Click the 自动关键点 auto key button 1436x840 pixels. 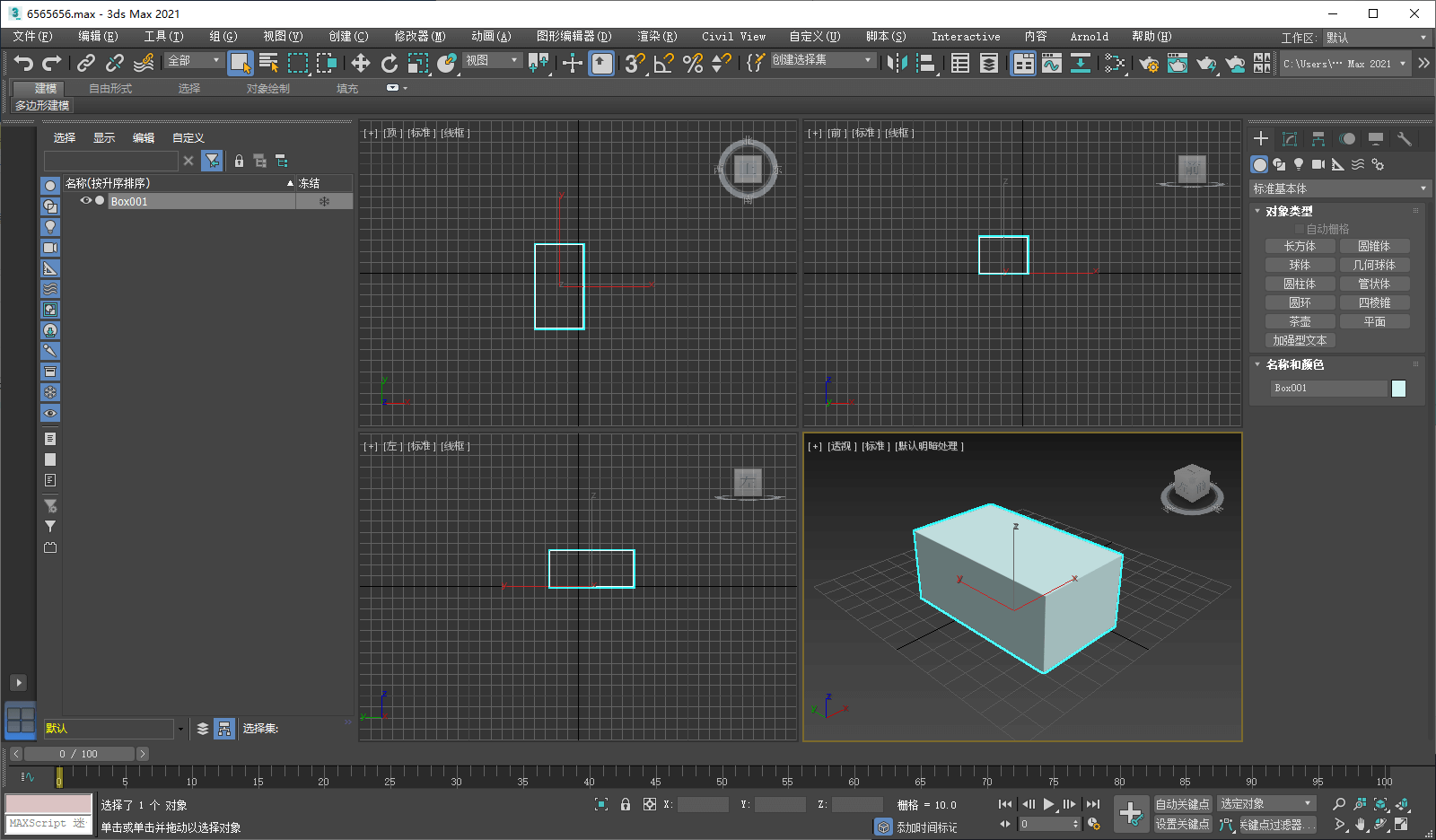(1182, 804)
